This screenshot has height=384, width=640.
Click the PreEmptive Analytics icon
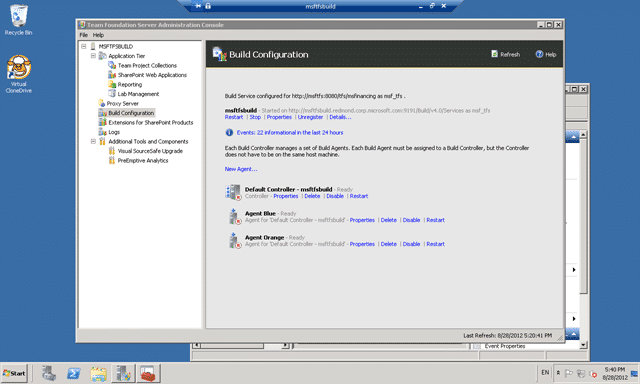click(x=112, y=160)
